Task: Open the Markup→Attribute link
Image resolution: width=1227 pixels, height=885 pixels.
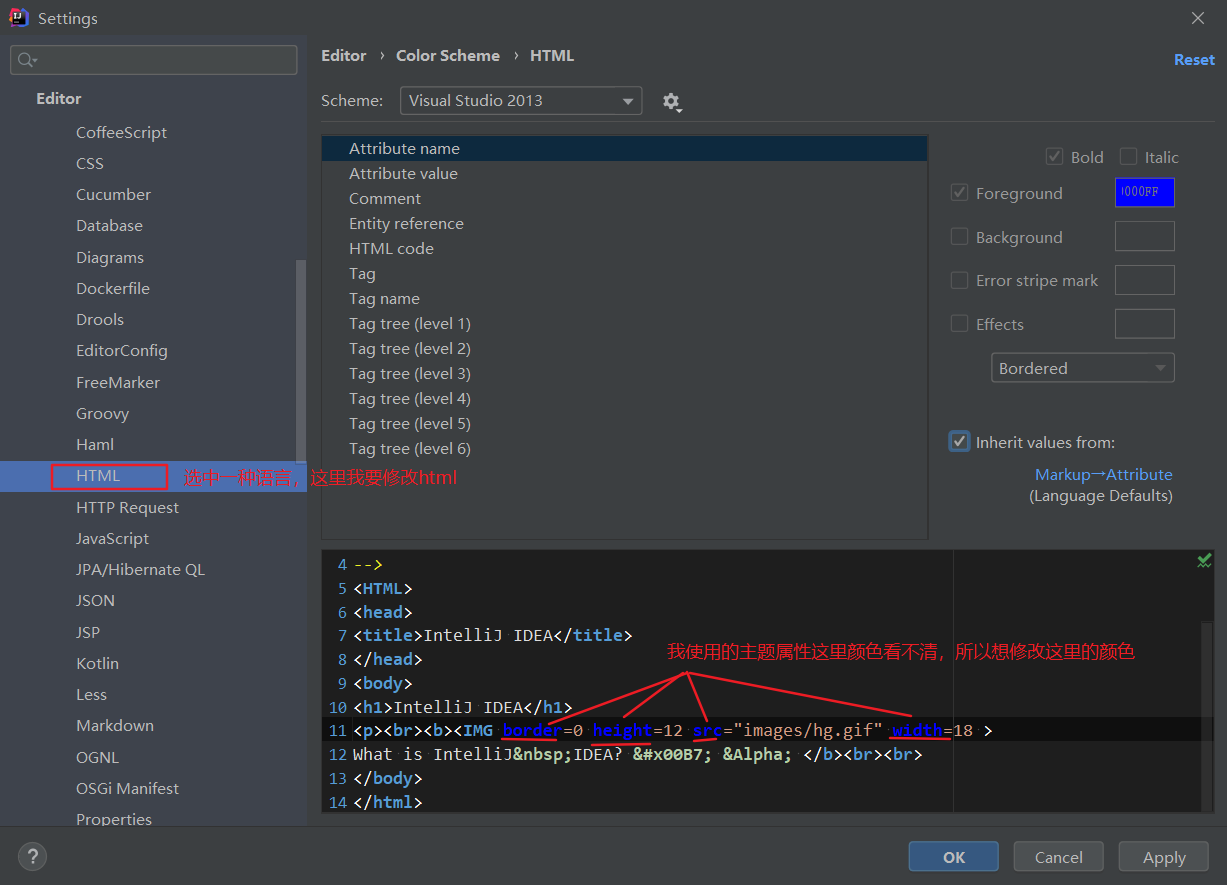Action: [1103, 474]
